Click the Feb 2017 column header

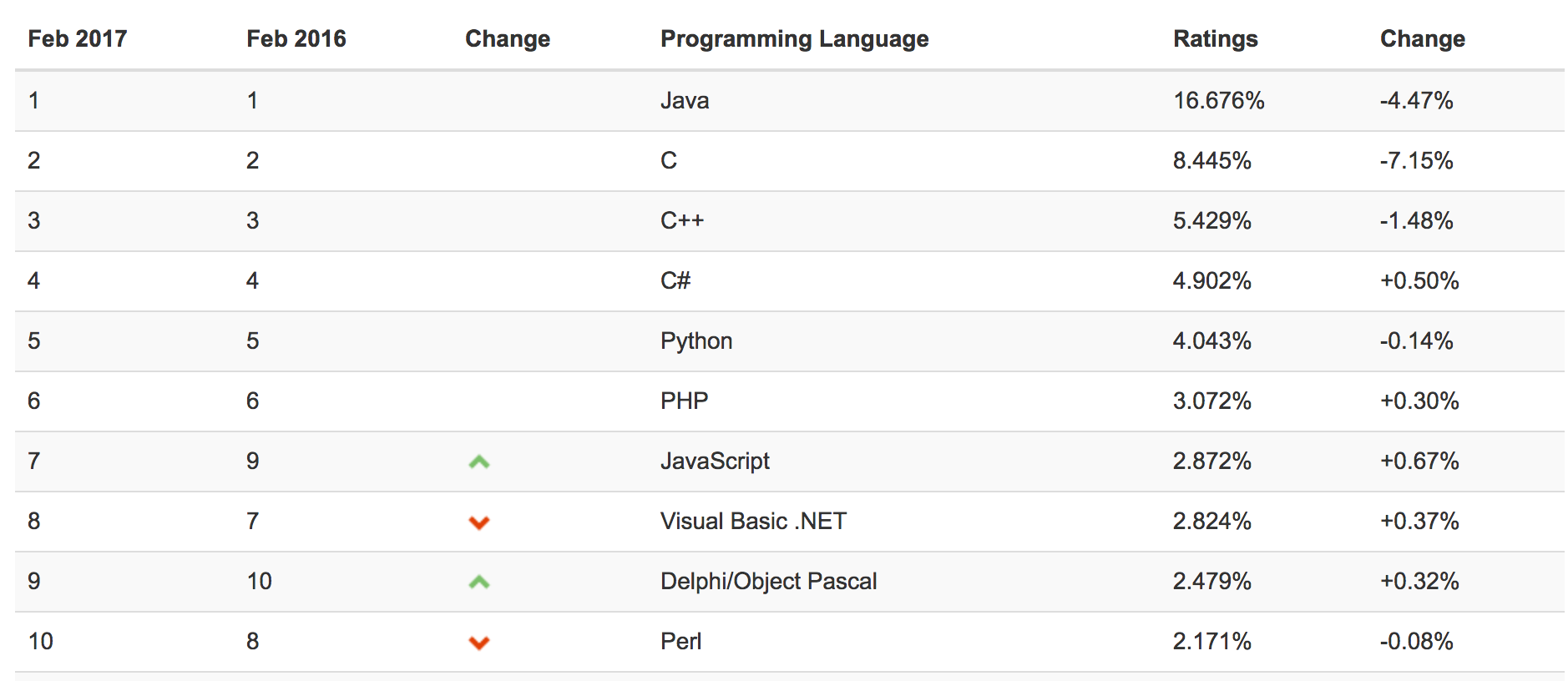[77, 38]
